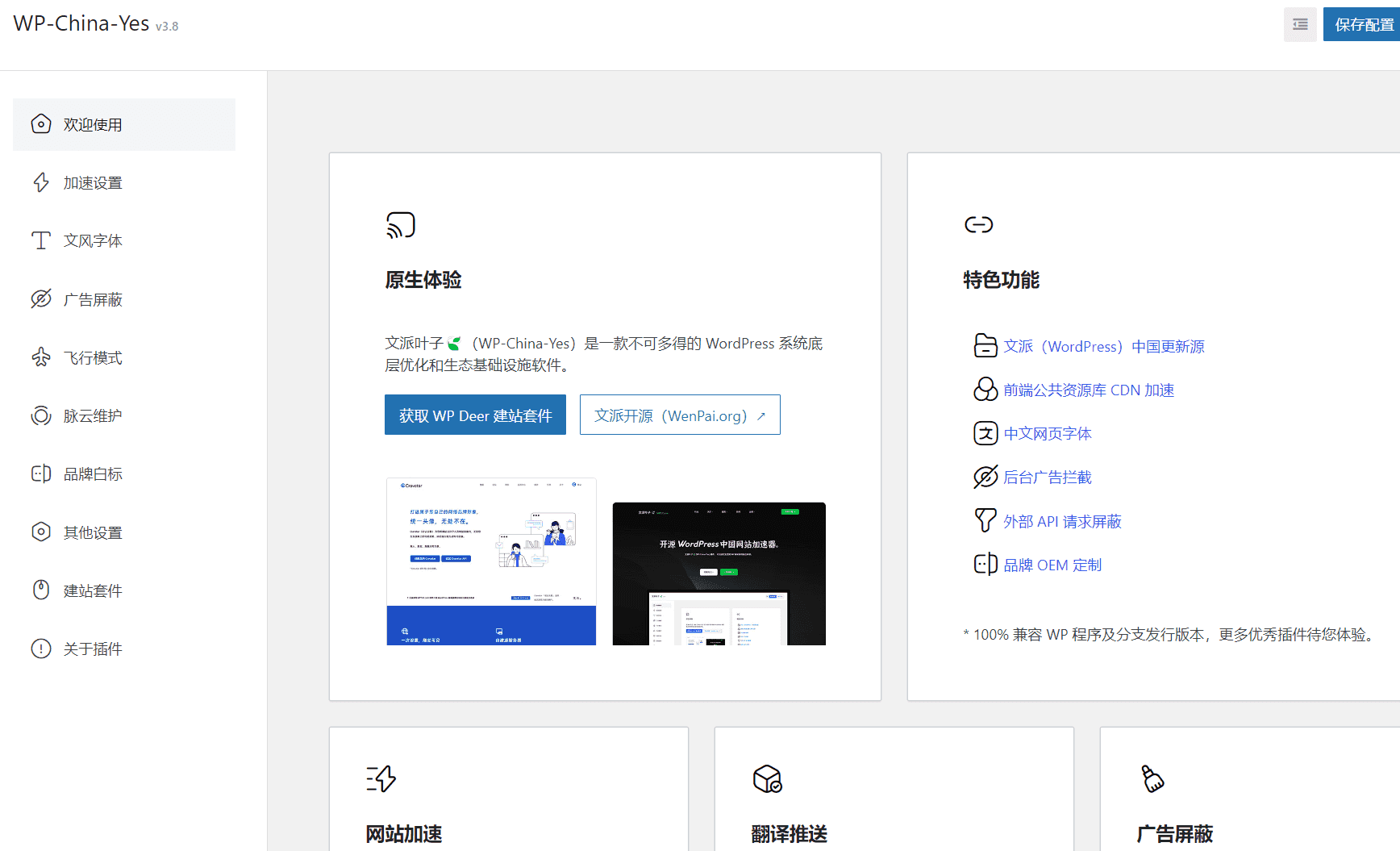The image size is (1400, 851).
Task: Click the white Cravatar website thumbnail
Action: 491,561
